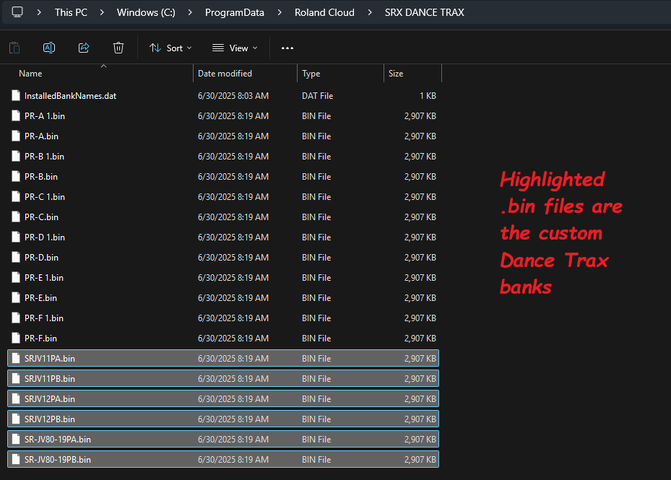
Task: Expand chevron after Windows (C:)
Action: point(190,12)
